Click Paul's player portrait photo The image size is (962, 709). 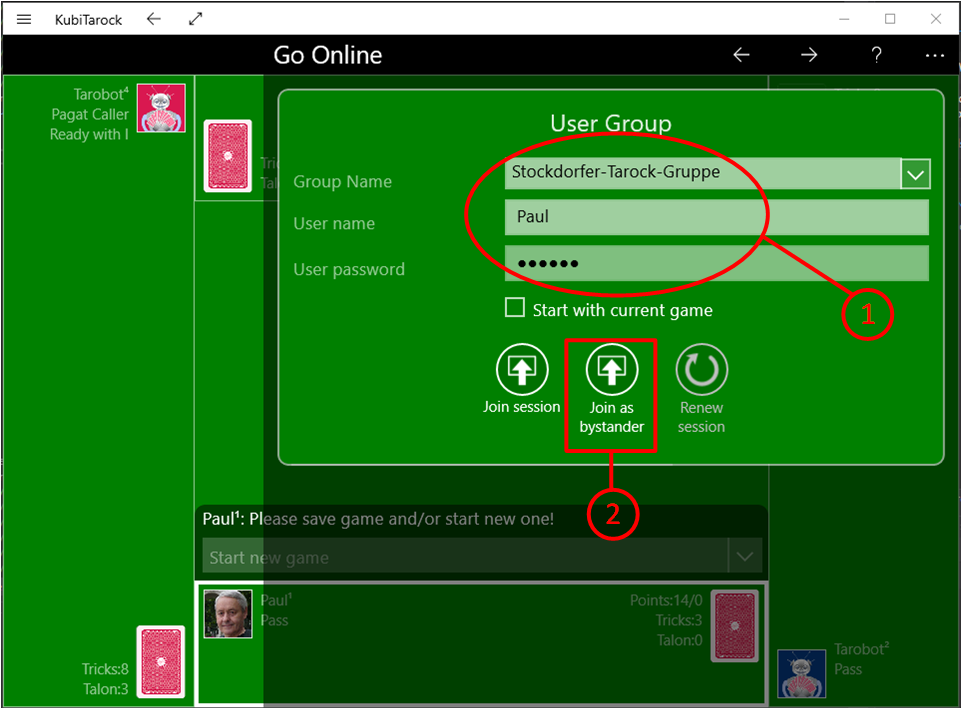point(228,613)
